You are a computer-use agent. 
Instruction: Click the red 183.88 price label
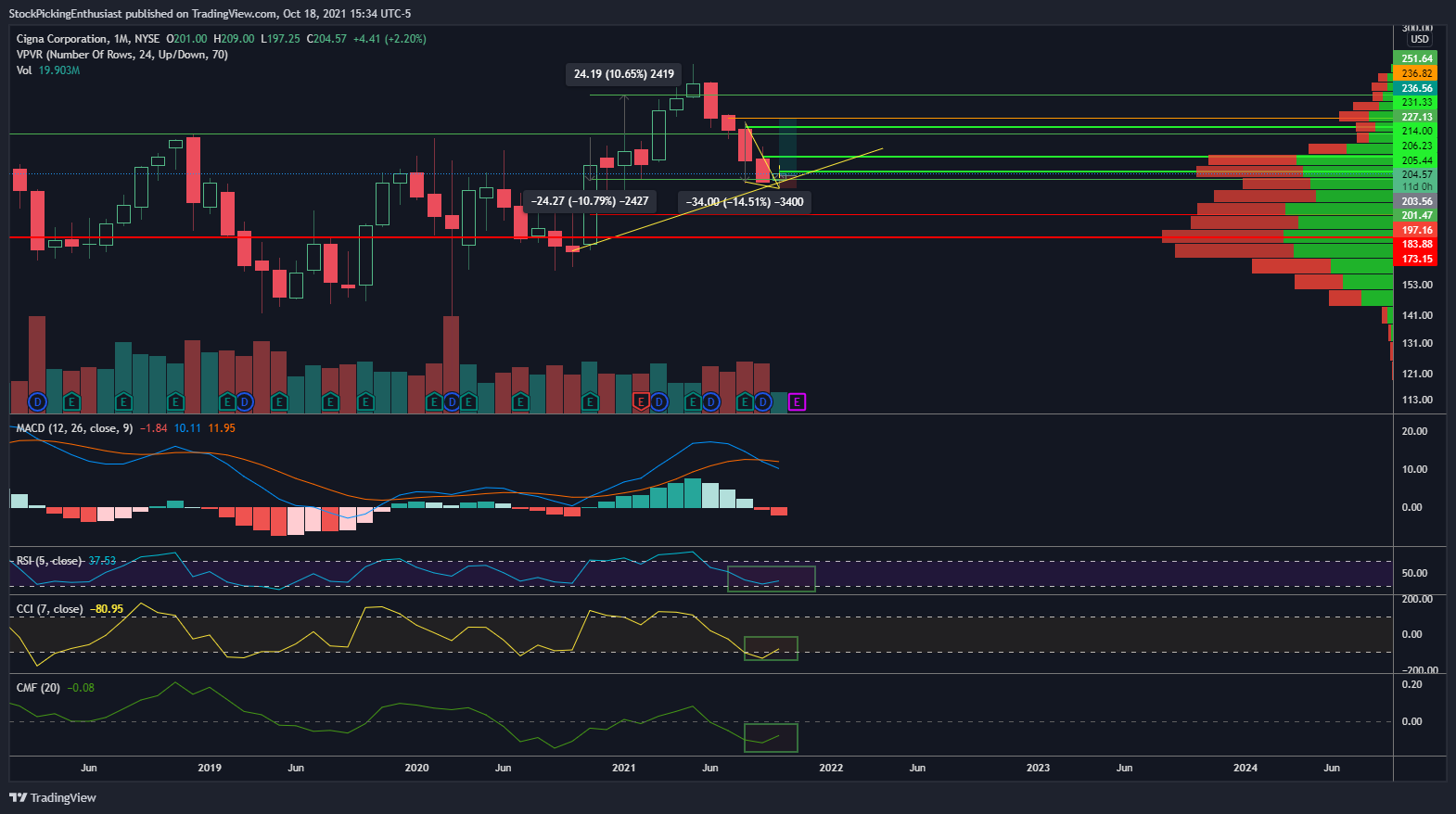coord(1415,245)
